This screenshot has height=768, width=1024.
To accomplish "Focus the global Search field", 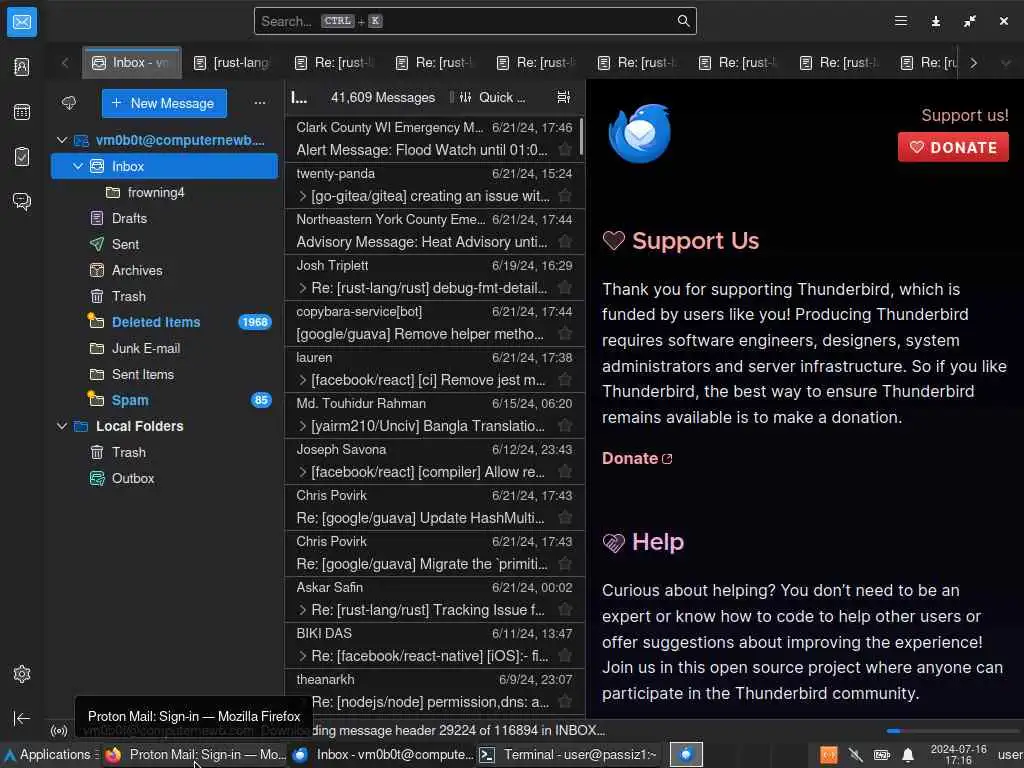I will pos(475,21).
